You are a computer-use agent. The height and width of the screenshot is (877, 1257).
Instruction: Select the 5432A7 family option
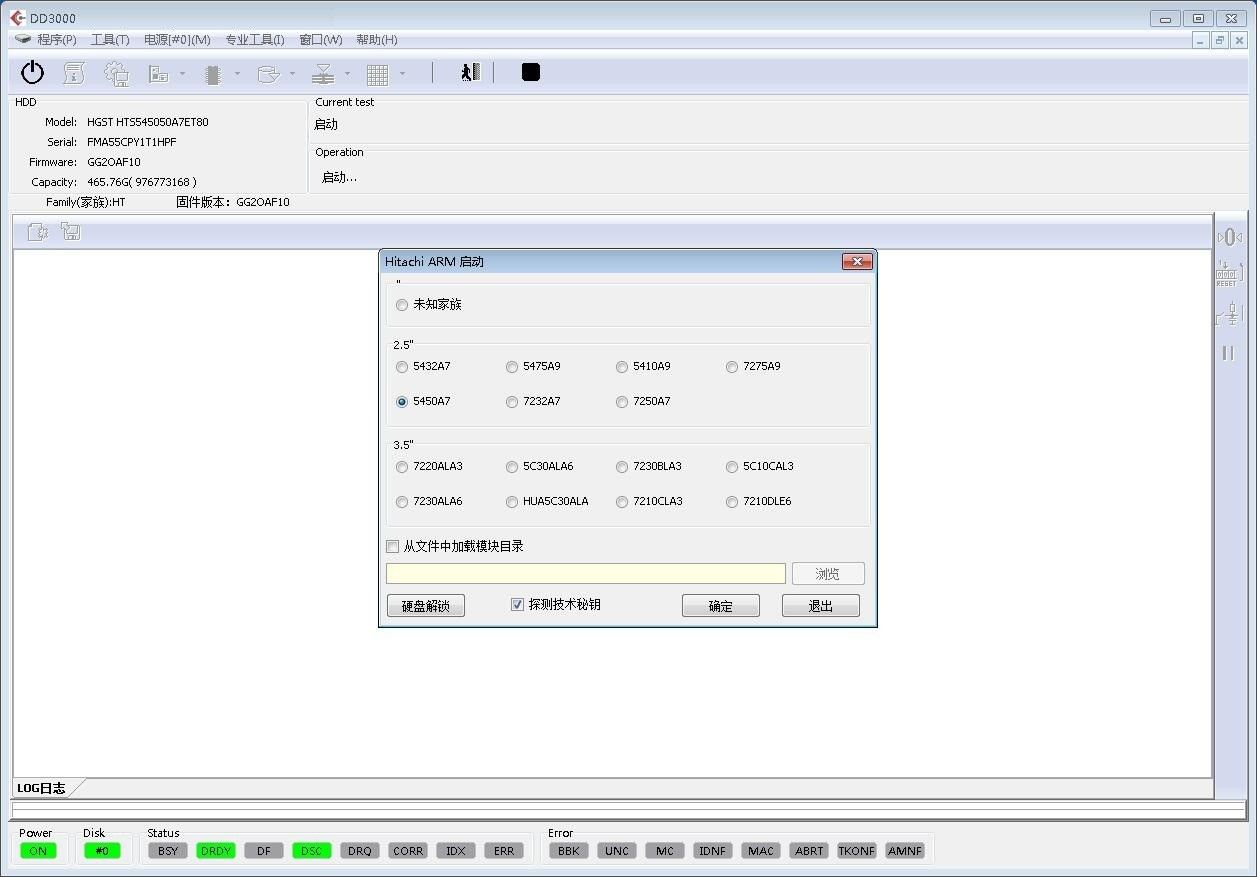pyautogui.click(x=402, y=367)
